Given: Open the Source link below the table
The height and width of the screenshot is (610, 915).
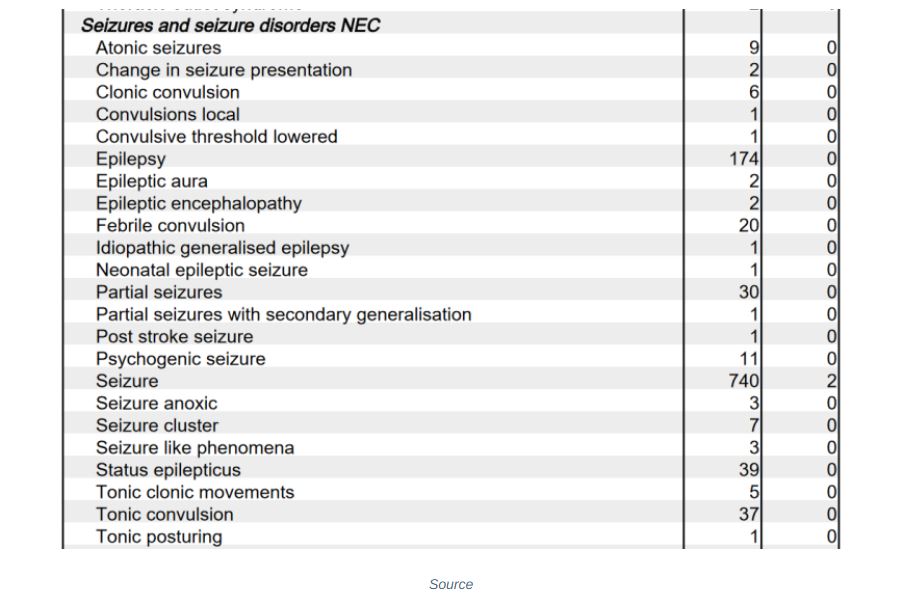Looking at the screenshot, I should tap(451, 585).
